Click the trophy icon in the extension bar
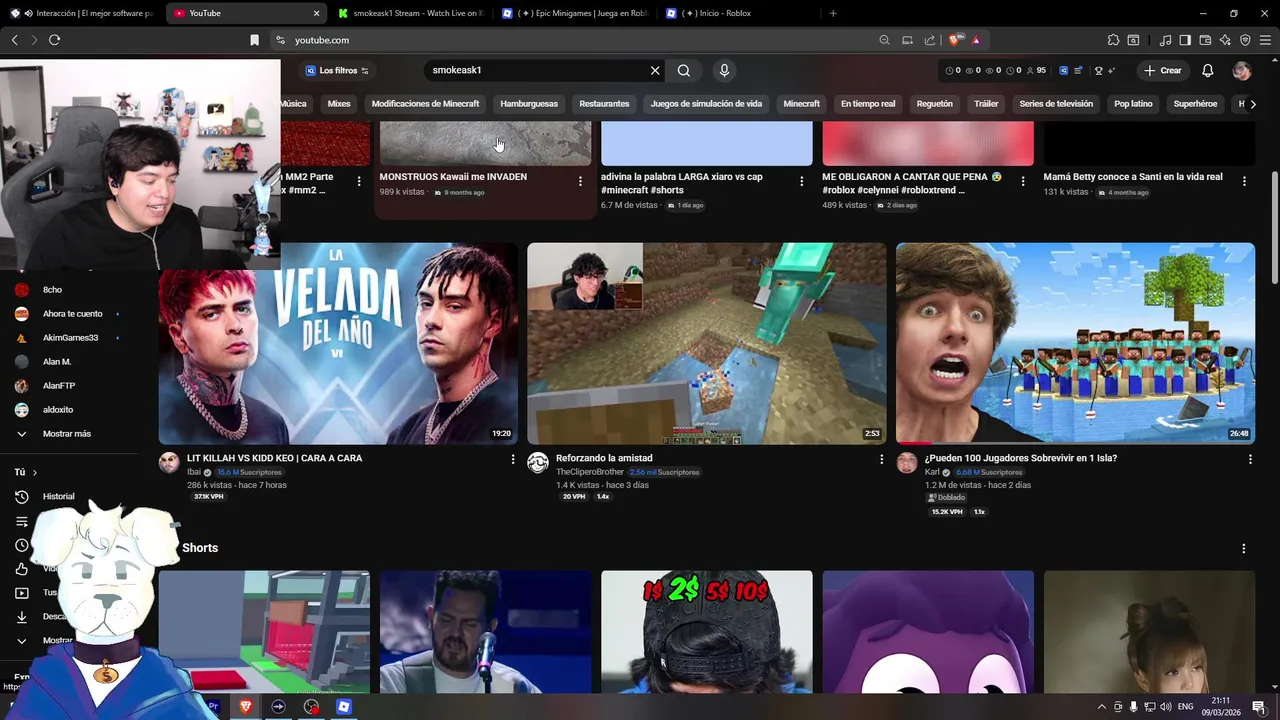Viewport: 1280px width, 720px height. (1099, 71)
